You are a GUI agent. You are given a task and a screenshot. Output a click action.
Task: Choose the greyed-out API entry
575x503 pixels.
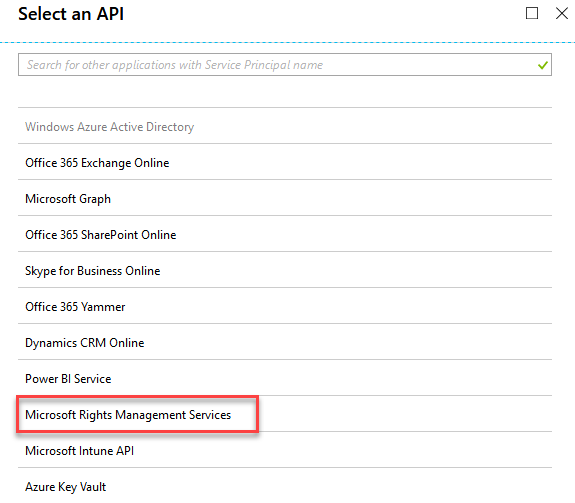coord(285,126)
